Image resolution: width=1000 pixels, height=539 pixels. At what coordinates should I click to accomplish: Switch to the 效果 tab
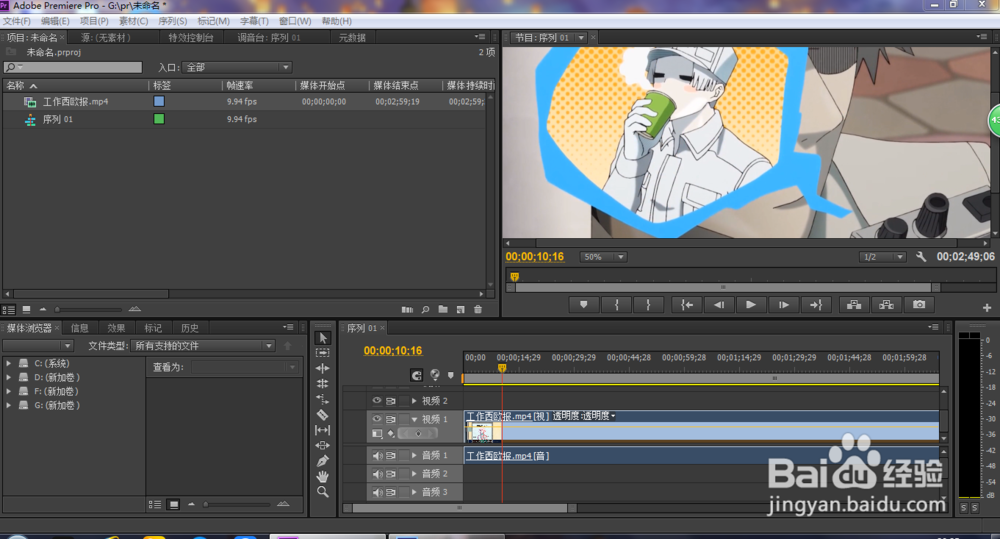coord(116,328)
